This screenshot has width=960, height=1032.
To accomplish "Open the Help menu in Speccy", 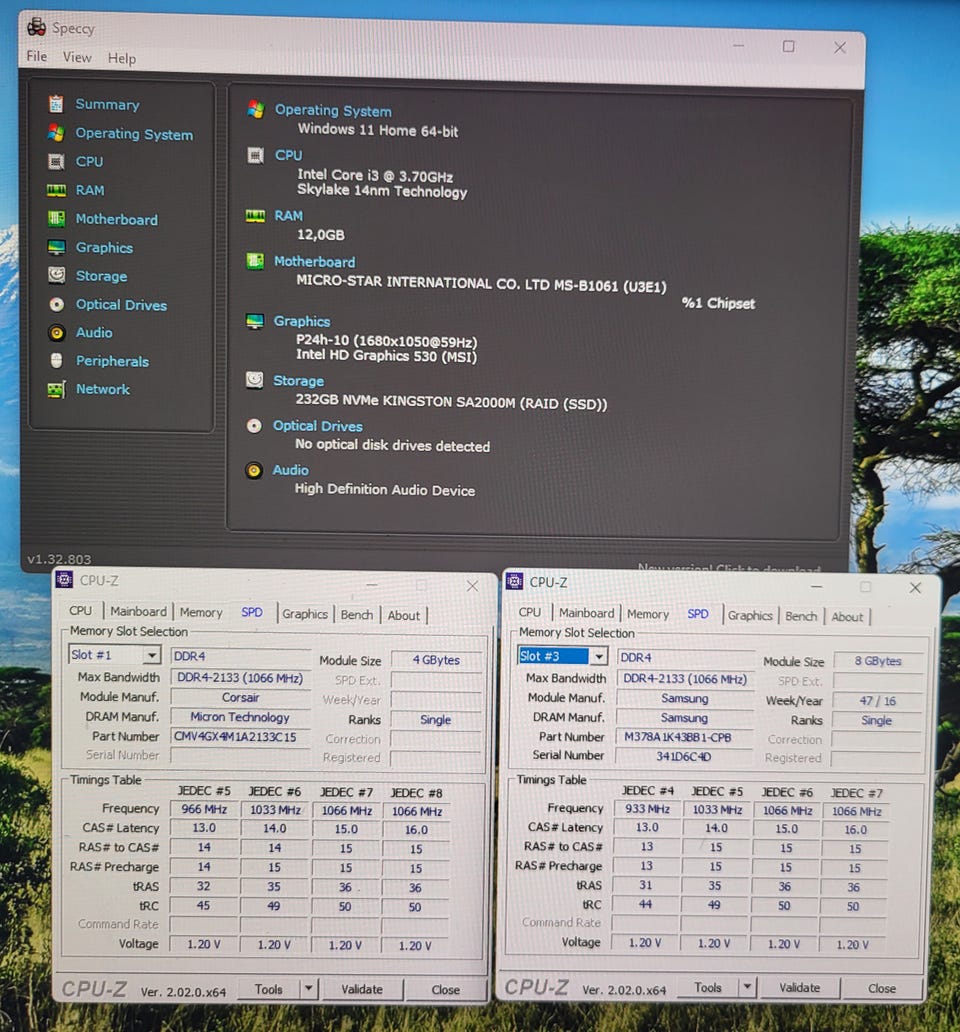I will click(122, 59).
